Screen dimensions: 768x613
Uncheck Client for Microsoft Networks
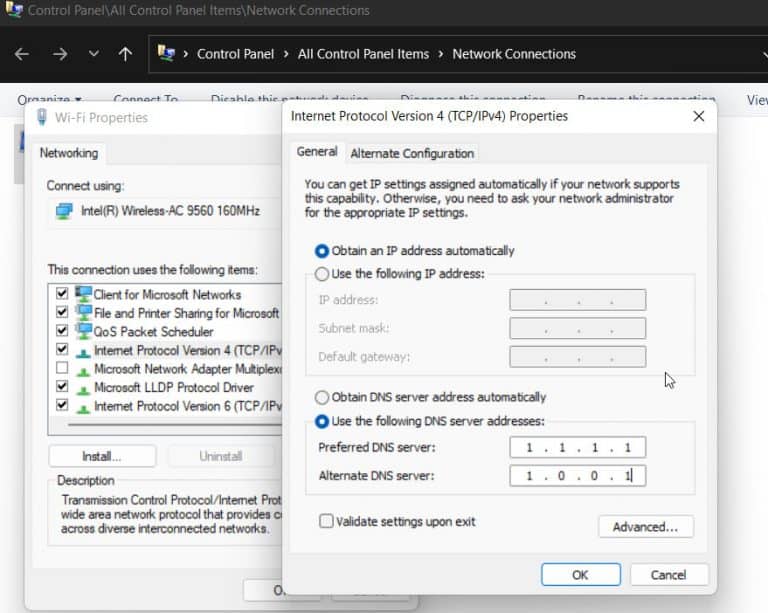click(x=63, y=295)
